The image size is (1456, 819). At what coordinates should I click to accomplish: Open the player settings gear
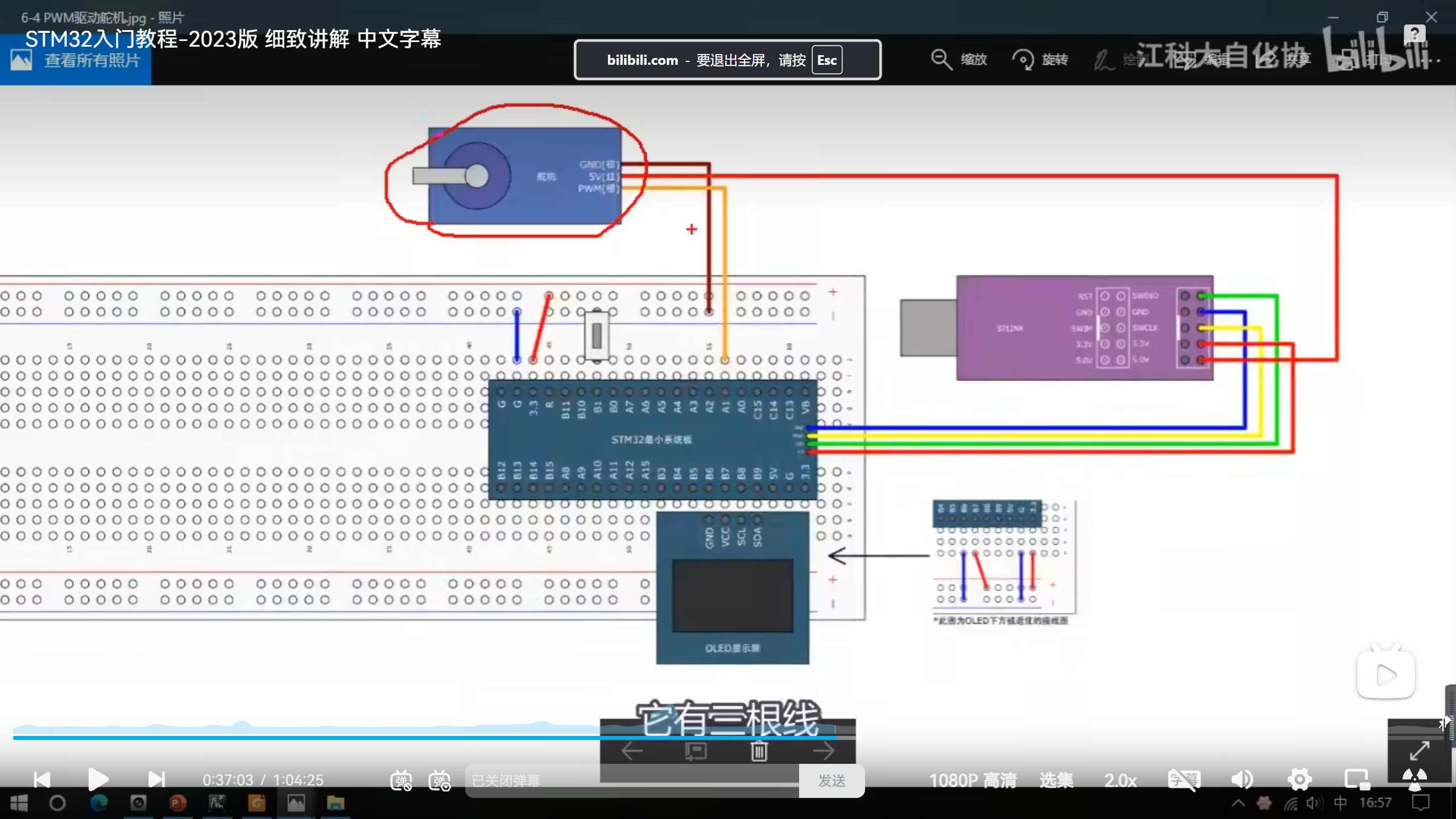click(1300, 779)
